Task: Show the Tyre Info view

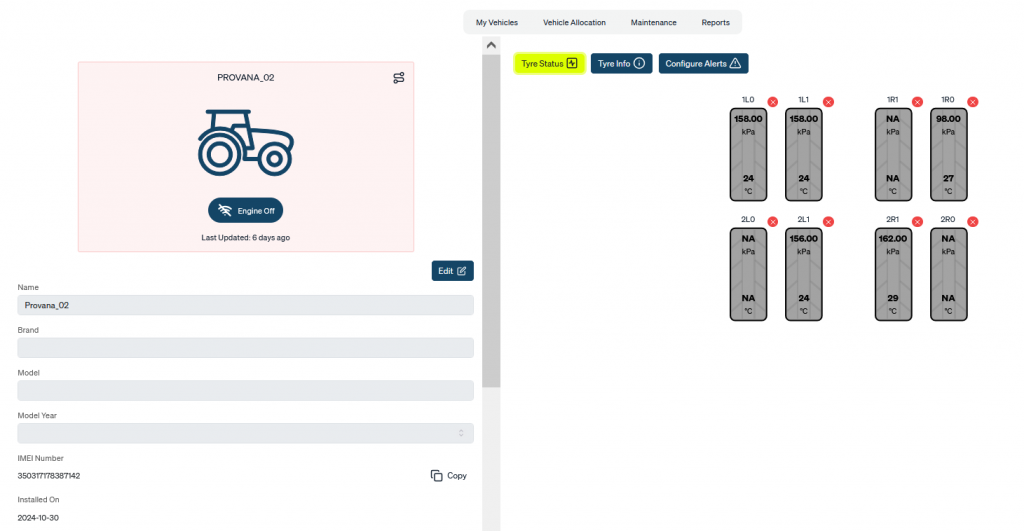Action: pos(621,64)
